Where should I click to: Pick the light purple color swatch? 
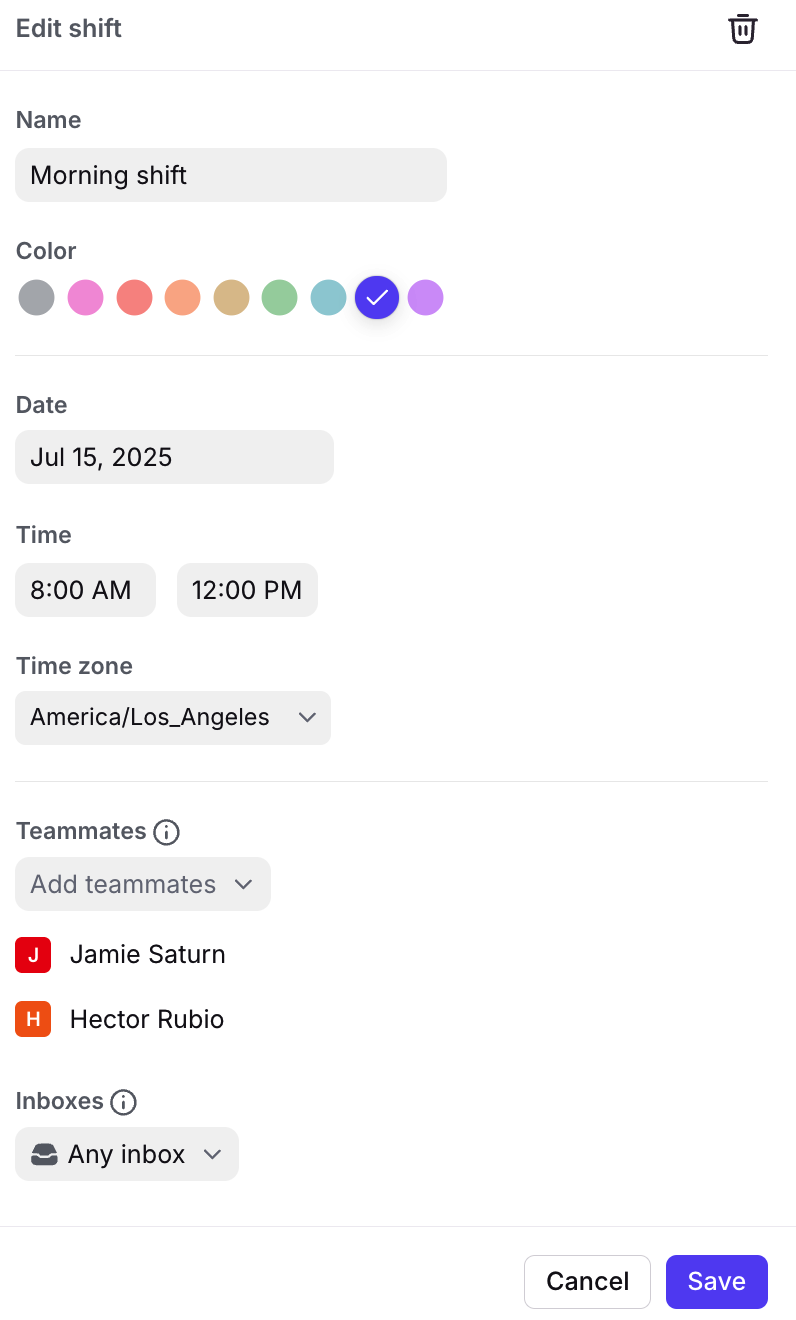(425, 298)
